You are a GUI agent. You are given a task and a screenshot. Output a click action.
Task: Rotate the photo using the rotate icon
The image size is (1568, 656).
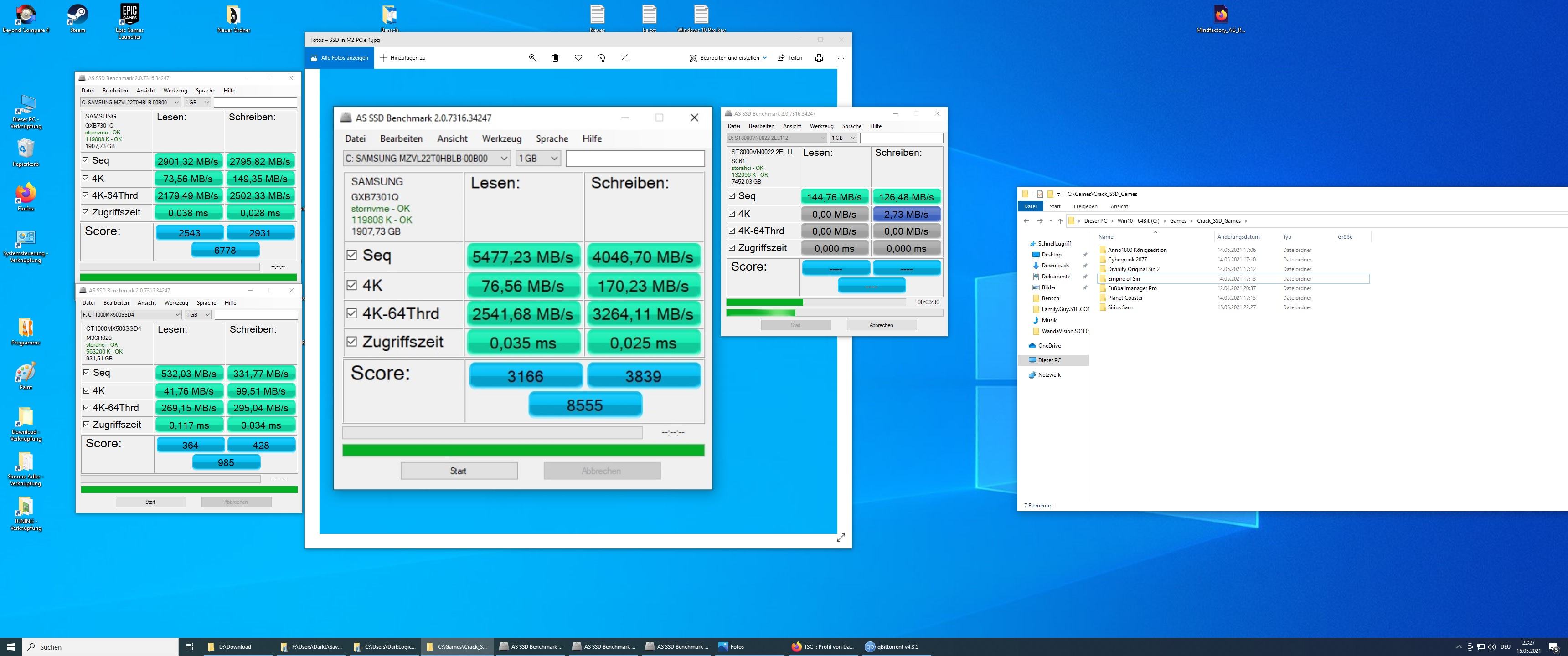[x=601, y=58]
